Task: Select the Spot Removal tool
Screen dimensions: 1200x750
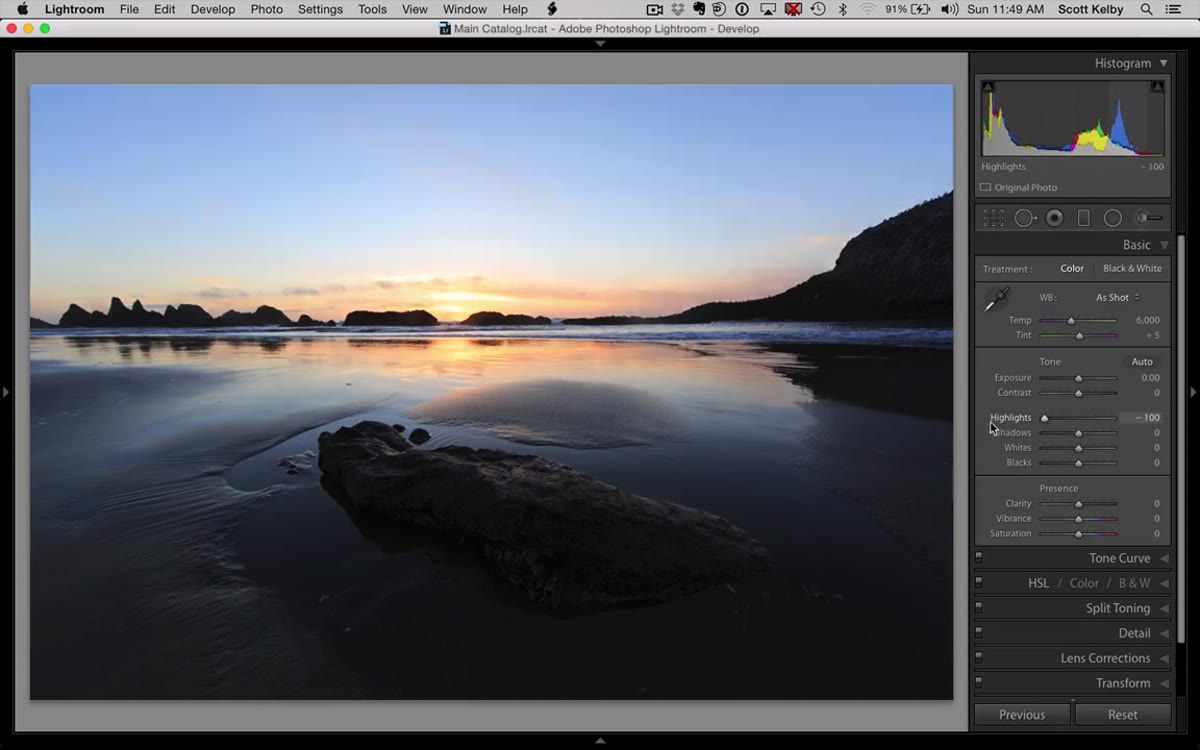Action: 1025,218
